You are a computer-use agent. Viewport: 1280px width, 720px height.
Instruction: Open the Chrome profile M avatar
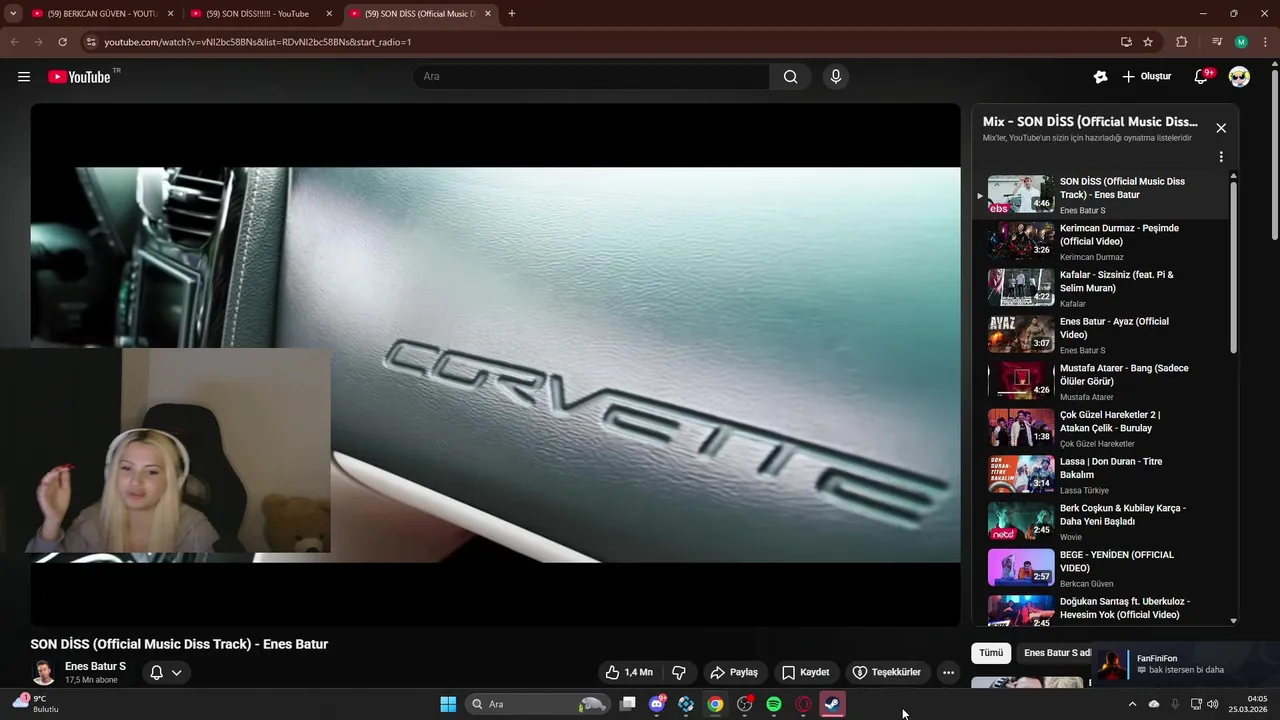point(1241,42)
